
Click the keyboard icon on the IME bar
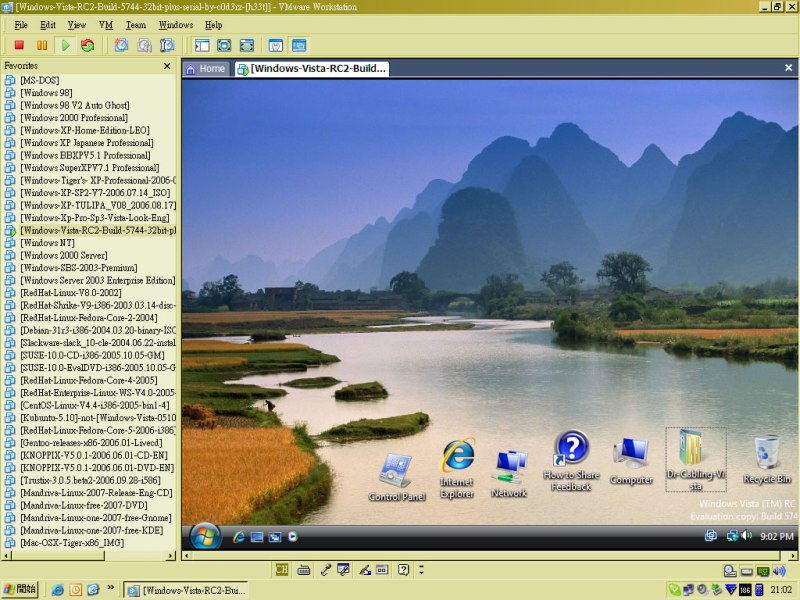tap(304, 570)
